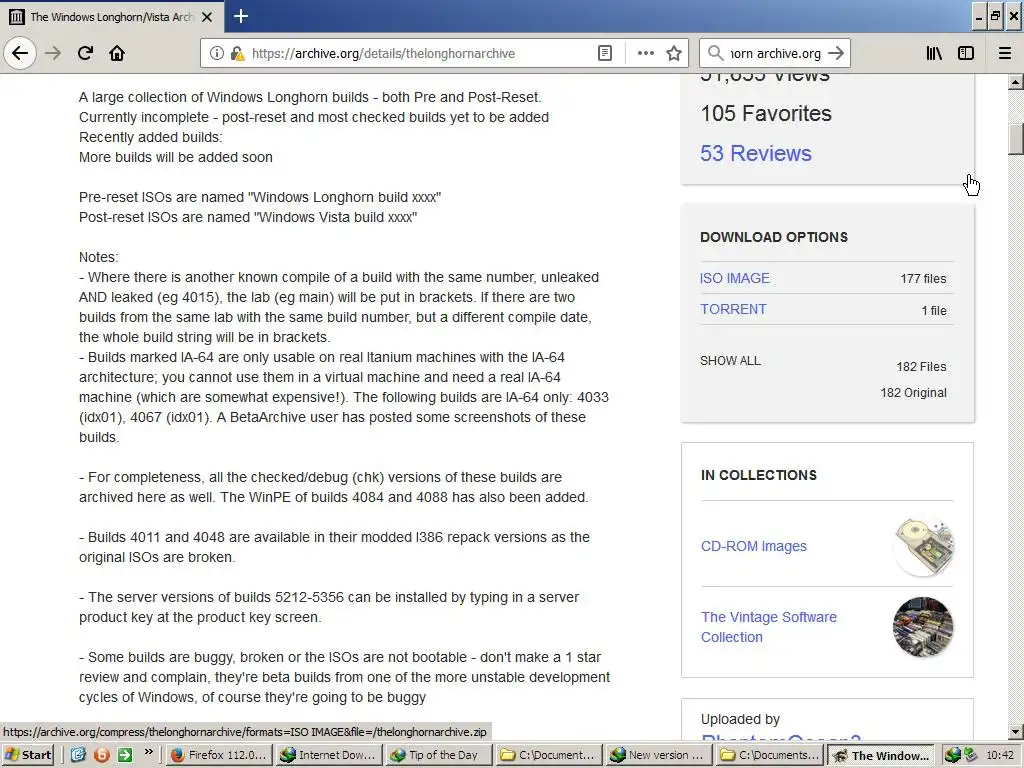Click the '182 Files' count text
The width and height of the screenshot is (1024, 768).
tap(921, 366)
